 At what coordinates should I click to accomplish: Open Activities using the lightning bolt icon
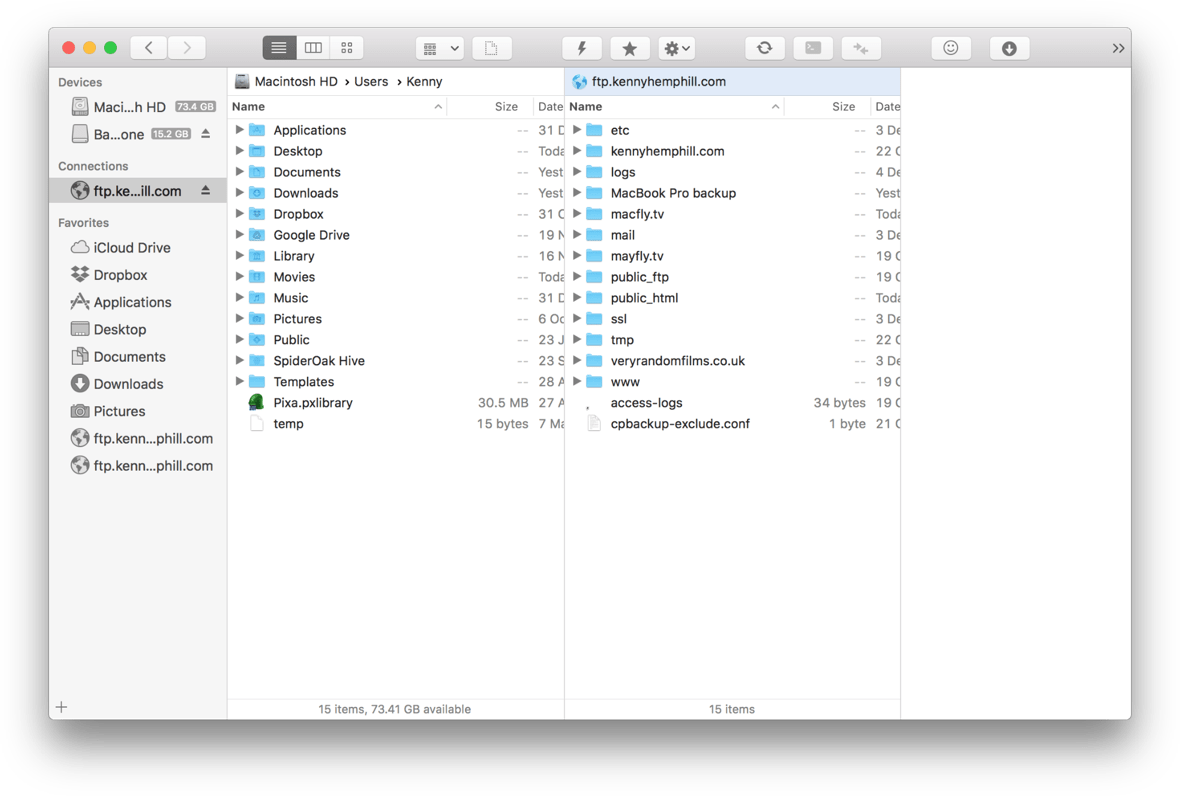tap(581, 47)
